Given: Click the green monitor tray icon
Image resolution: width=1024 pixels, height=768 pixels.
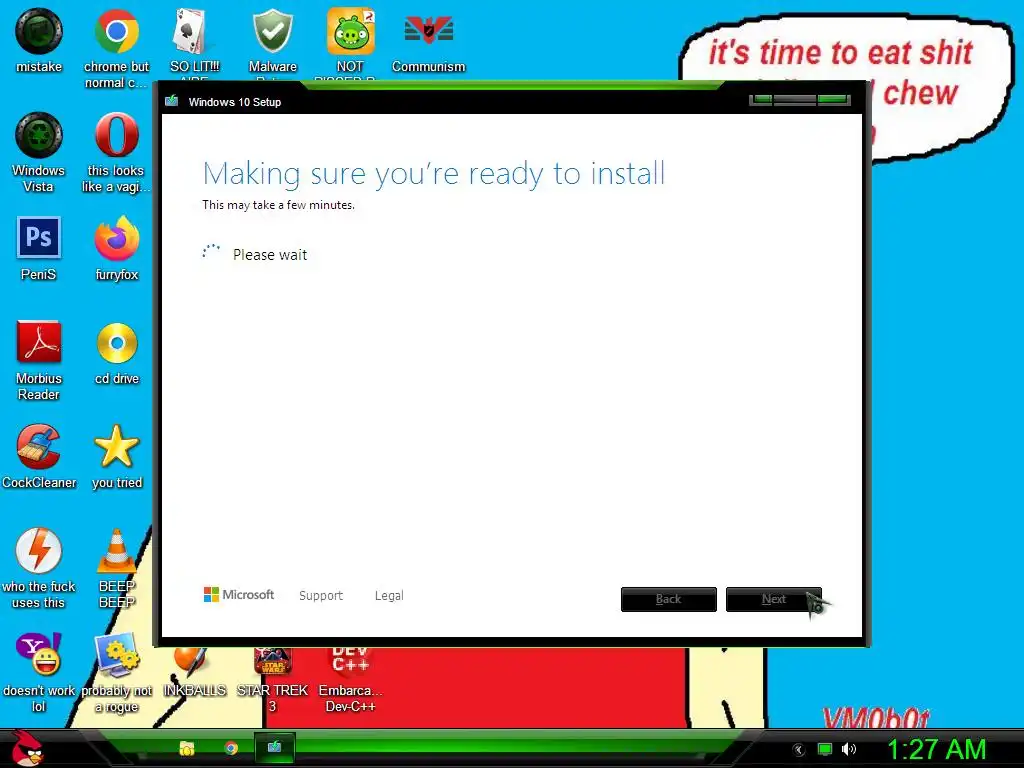Looking at the screenshot, I should [825, 750].
